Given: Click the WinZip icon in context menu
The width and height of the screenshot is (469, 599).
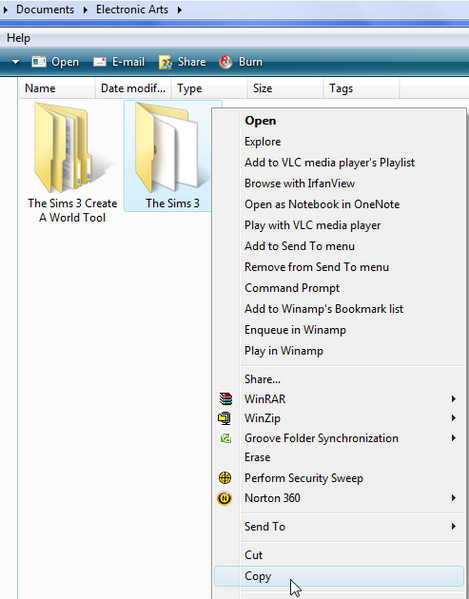Looking at the screenshot, I should coord(225,418).
